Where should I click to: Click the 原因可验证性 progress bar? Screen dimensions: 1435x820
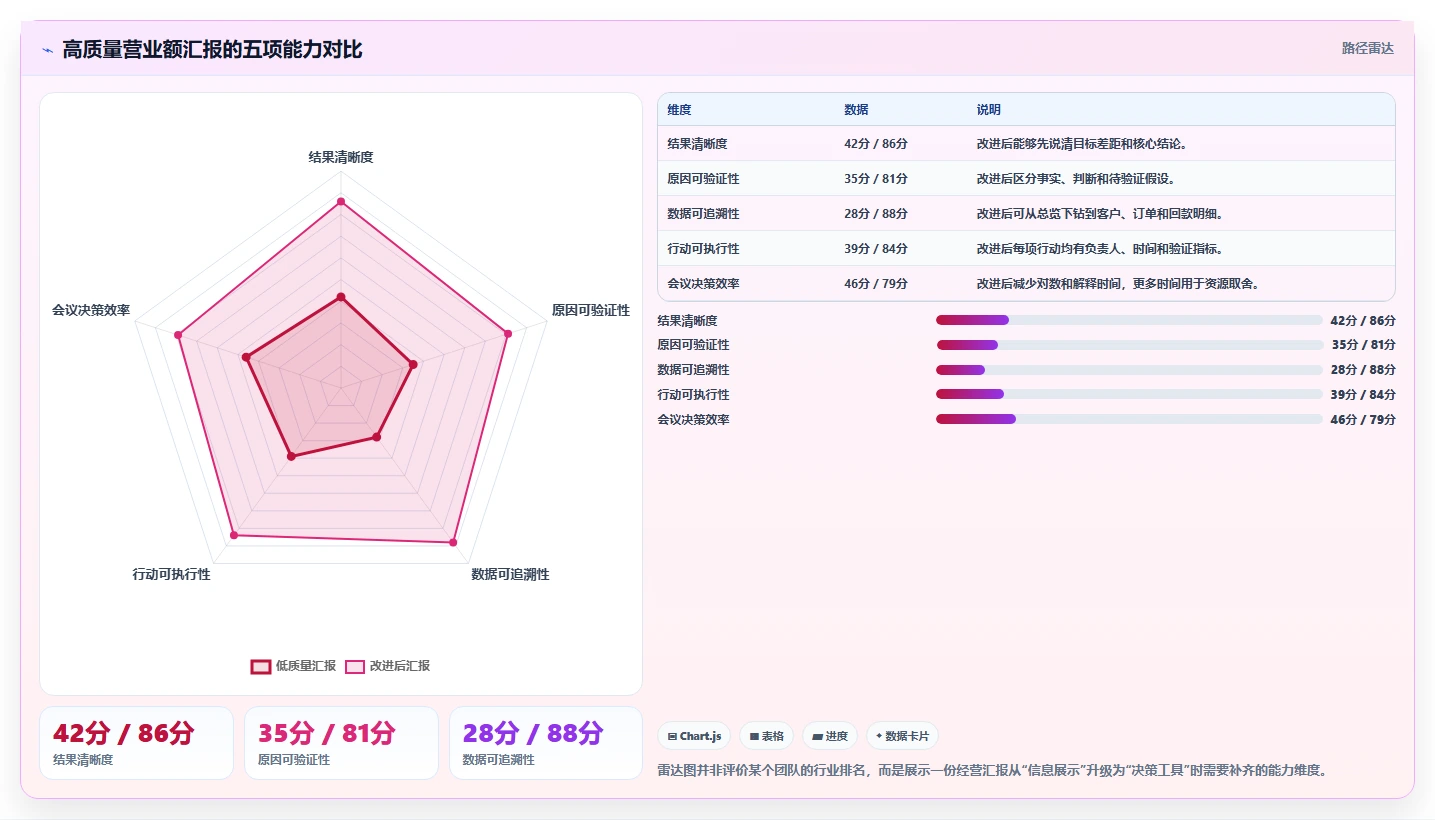click(1129, 345)
